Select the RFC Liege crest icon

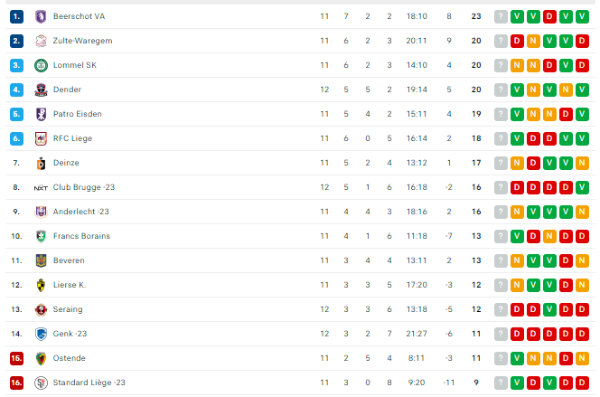tap(41, 139)
